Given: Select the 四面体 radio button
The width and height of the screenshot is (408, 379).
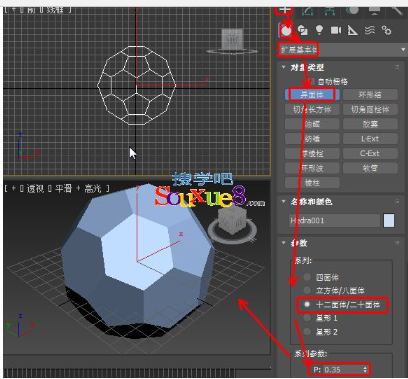Looking at the screenshot, I should tap(307, 277).
